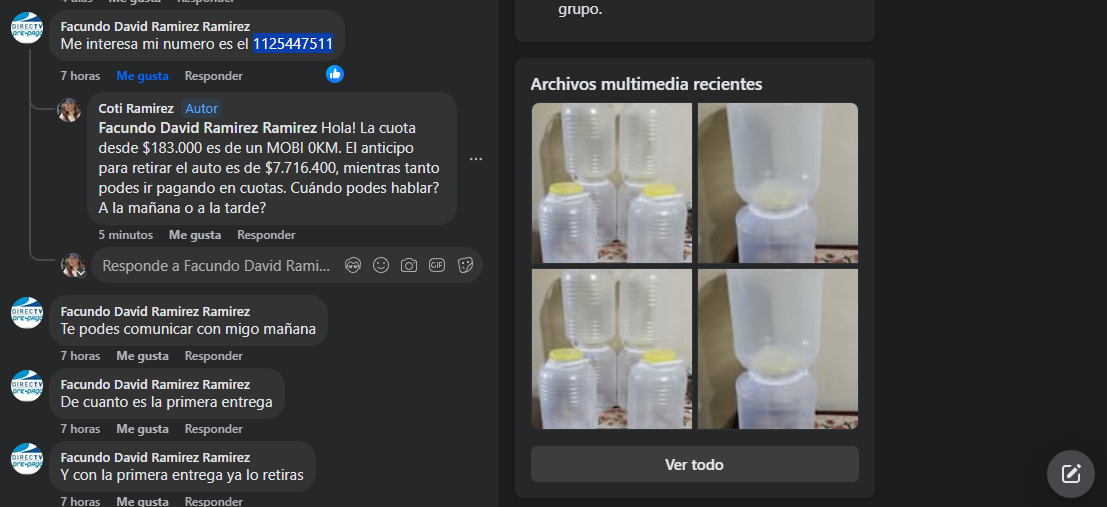Open Facundo's avatar beside 'Te podes comunicar' comment

click(x=27, y=313)
